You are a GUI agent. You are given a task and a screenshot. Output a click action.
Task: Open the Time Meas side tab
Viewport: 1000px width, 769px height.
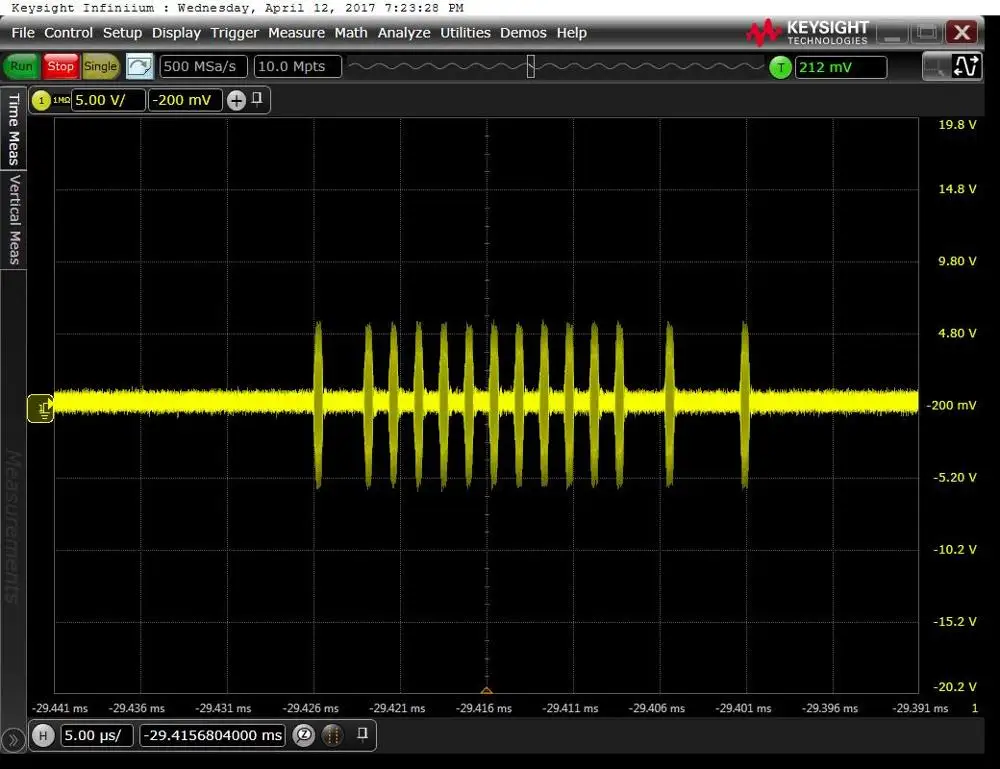[13, 129]
